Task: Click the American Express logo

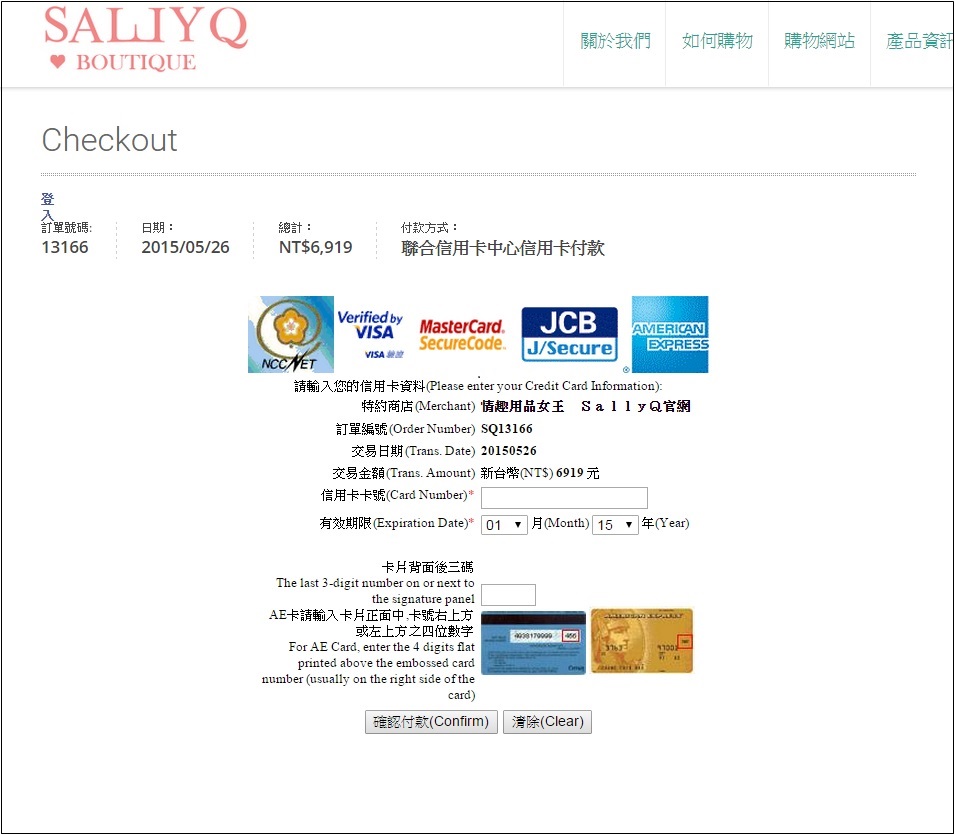Action: [x=670, y=334]
